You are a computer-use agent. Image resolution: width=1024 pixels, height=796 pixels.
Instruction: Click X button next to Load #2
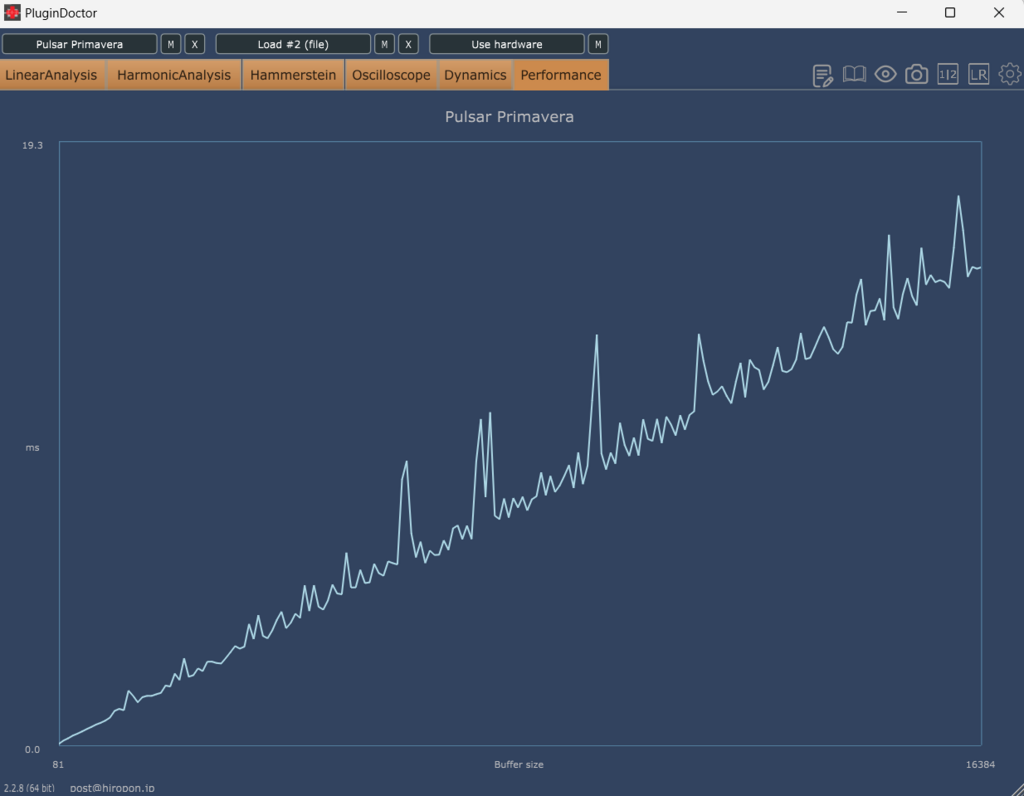point(408,44)
